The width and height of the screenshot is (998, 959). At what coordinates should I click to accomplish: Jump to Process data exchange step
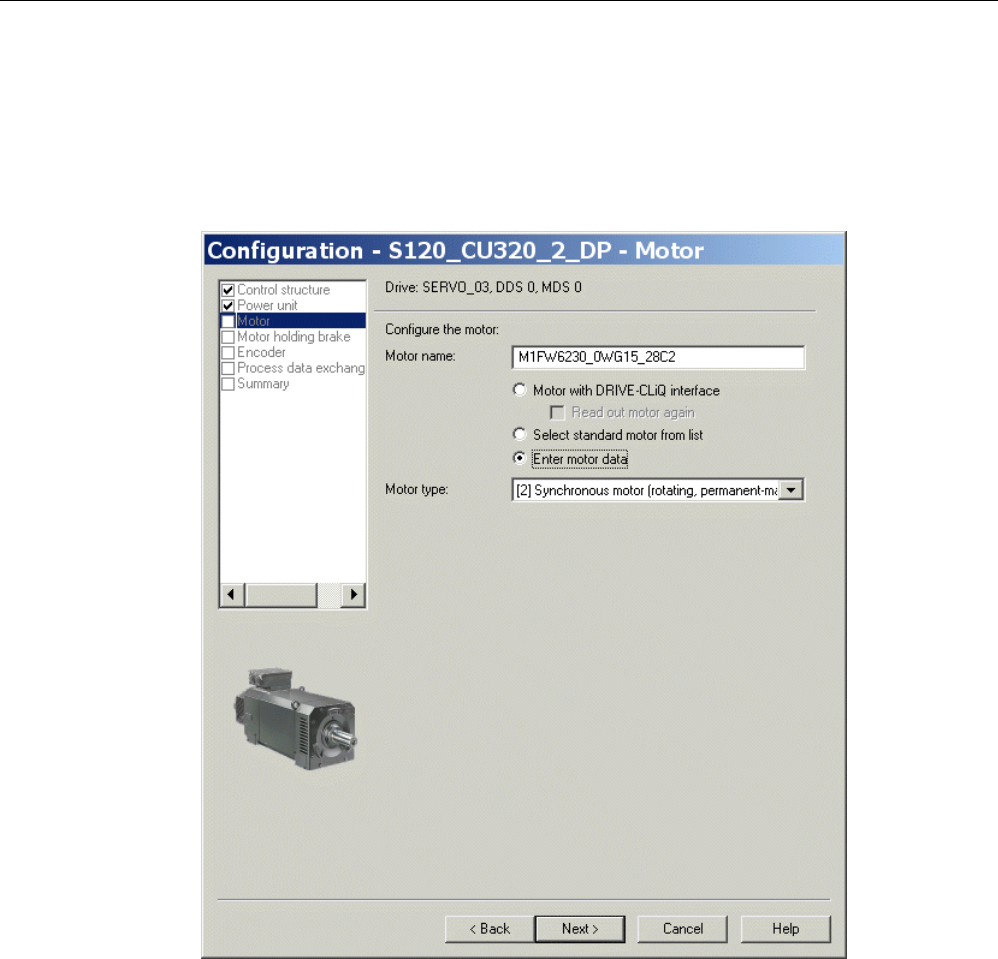point(301,368)
